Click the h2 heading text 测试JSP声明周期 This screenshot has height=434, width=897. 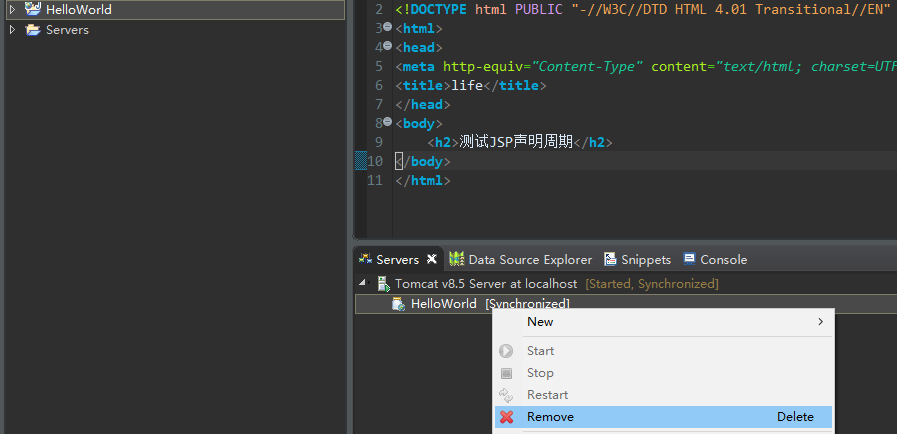click(x=516, y=142)
